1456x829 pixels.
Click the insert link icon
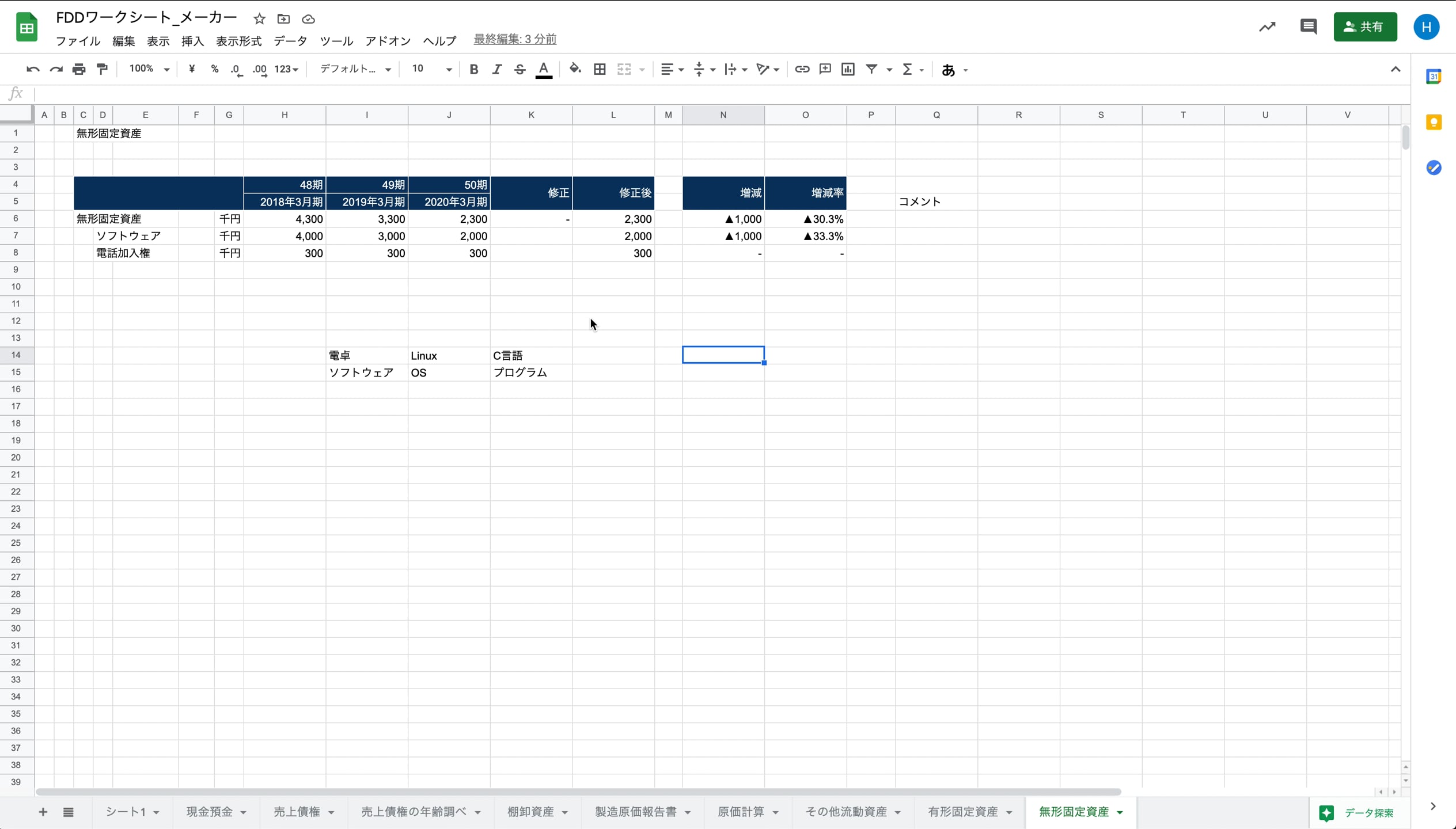pos(802,69)
